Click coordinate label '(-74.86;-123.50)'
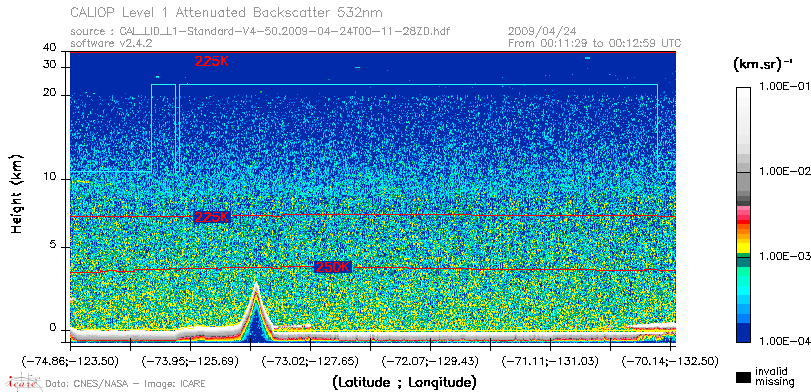811x392 pixels. pyautogui.click(x=70, y=360)
